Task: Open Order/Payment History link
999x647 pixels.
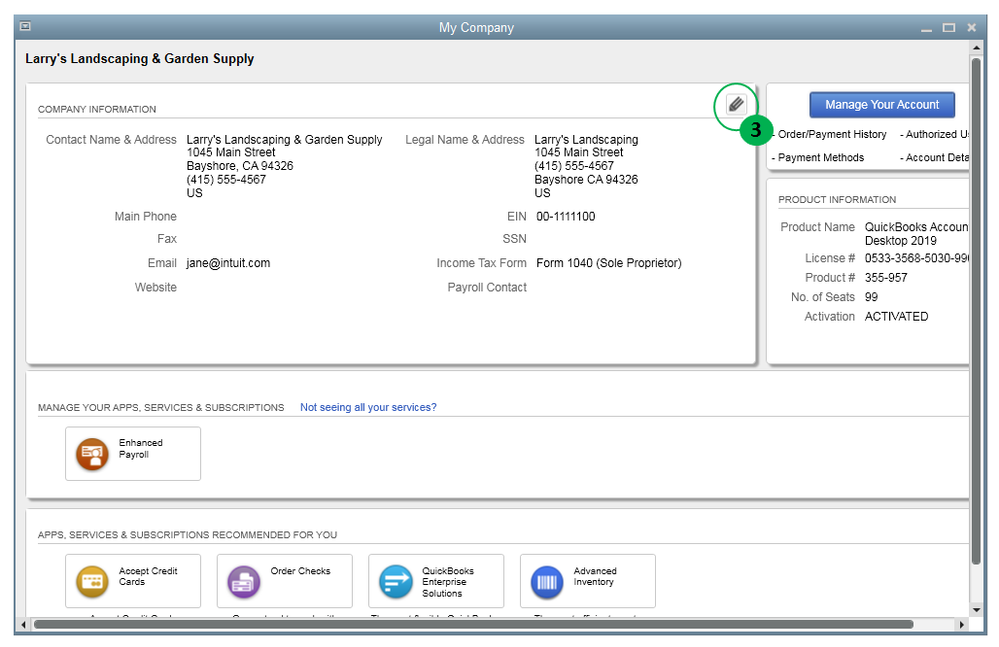Action: [x=831, y=134]
